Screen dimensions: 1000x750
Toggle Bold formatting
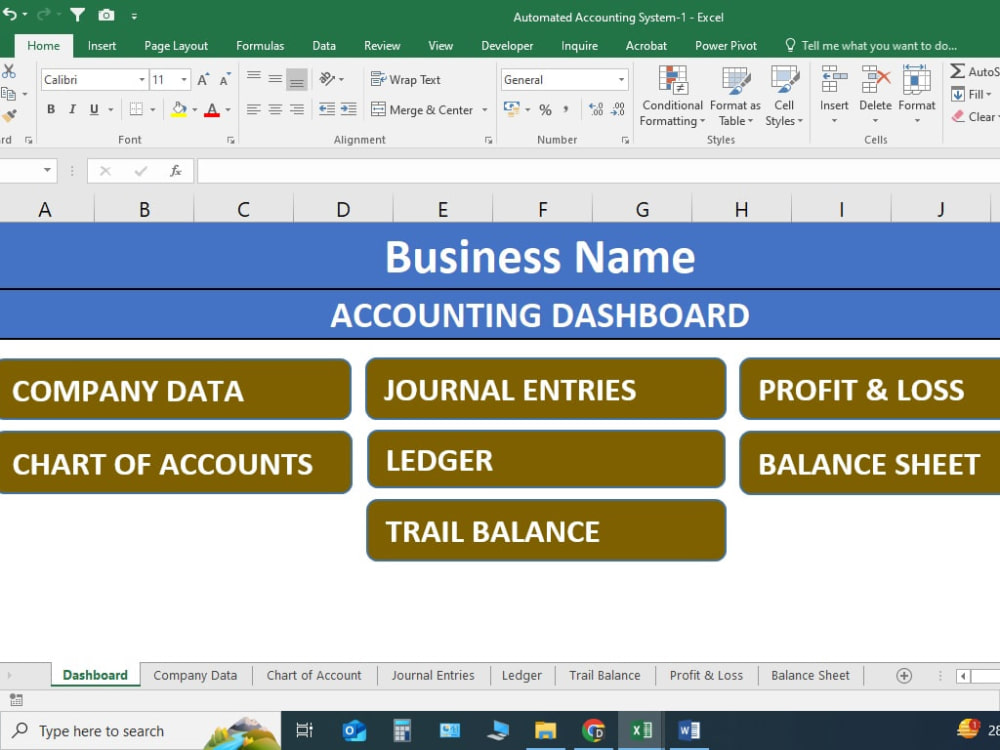click(51, 110)
